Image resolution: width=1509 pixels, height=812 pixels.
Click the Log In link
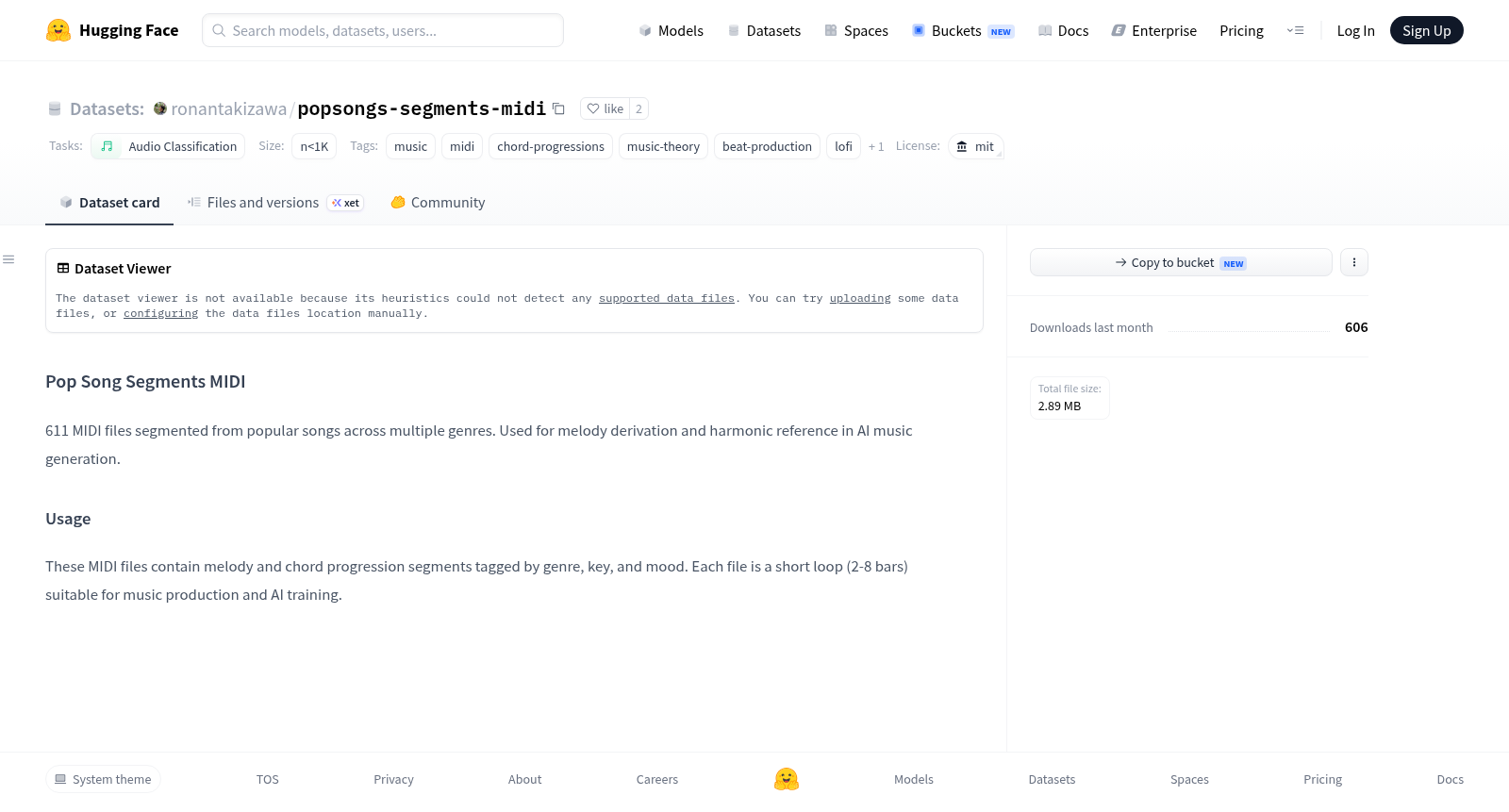tap(1355, 30)
